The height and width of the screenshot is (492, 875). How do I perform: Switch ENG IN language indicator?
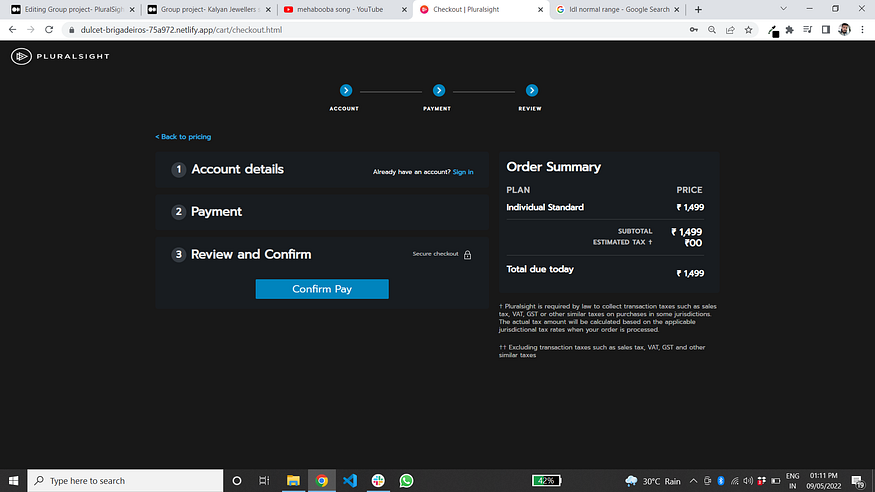[792, 481]
